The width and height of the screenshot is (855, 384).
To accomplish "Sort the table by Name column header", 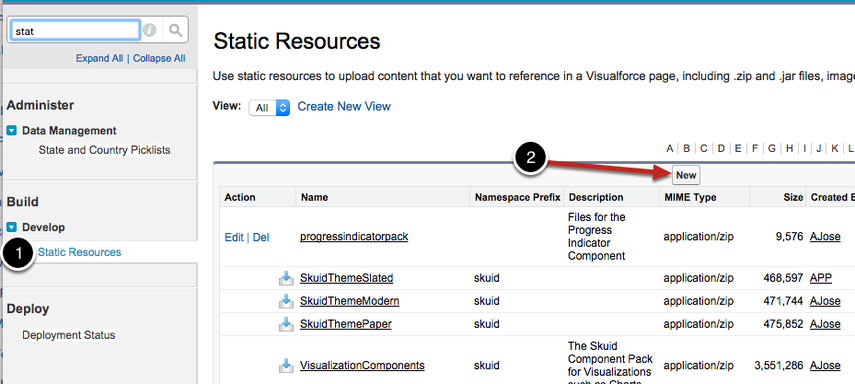I will (315, 197).
